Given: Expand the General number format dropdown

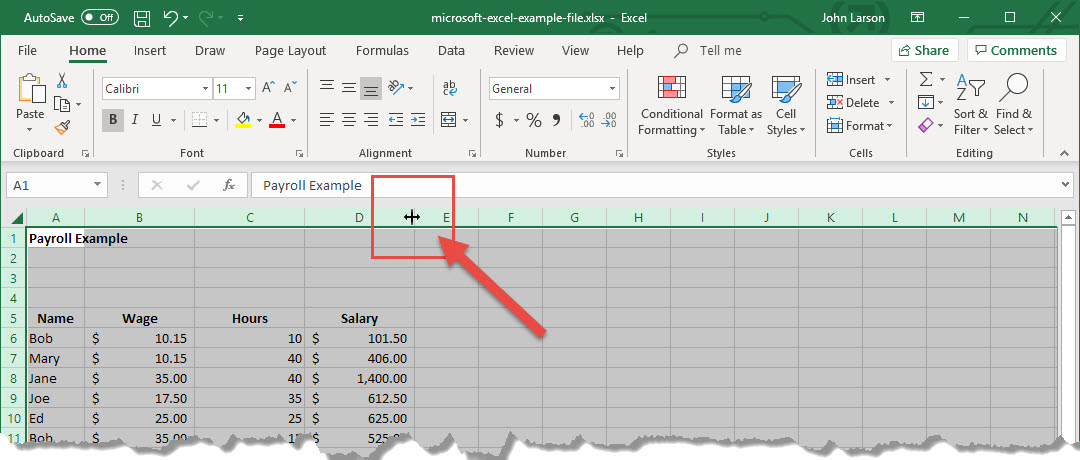Looking at the screenshot, I should pyautogui.click(x=612, y=89).
